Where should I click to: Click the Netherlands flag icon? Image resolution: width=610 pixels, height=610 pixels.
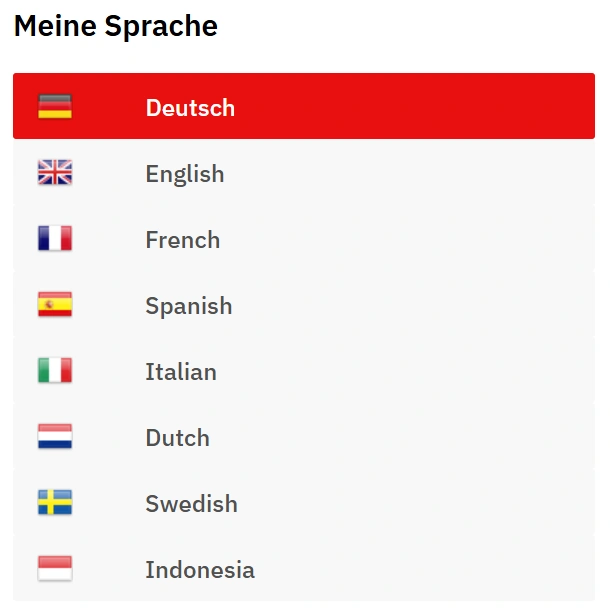(55, 437)
